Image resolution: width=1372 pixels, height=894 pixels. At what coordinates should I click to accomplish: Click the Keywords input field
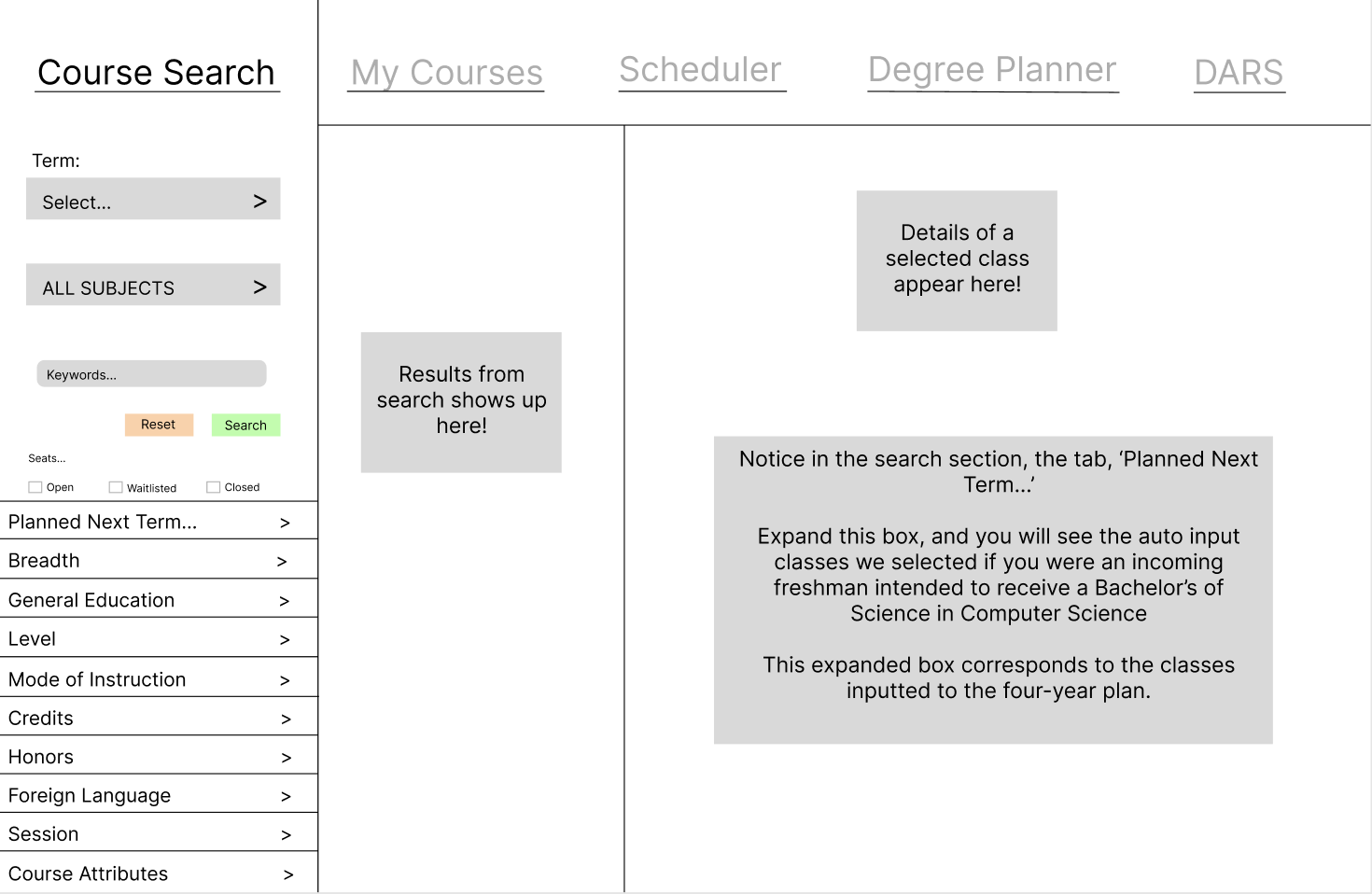point(151,374)
